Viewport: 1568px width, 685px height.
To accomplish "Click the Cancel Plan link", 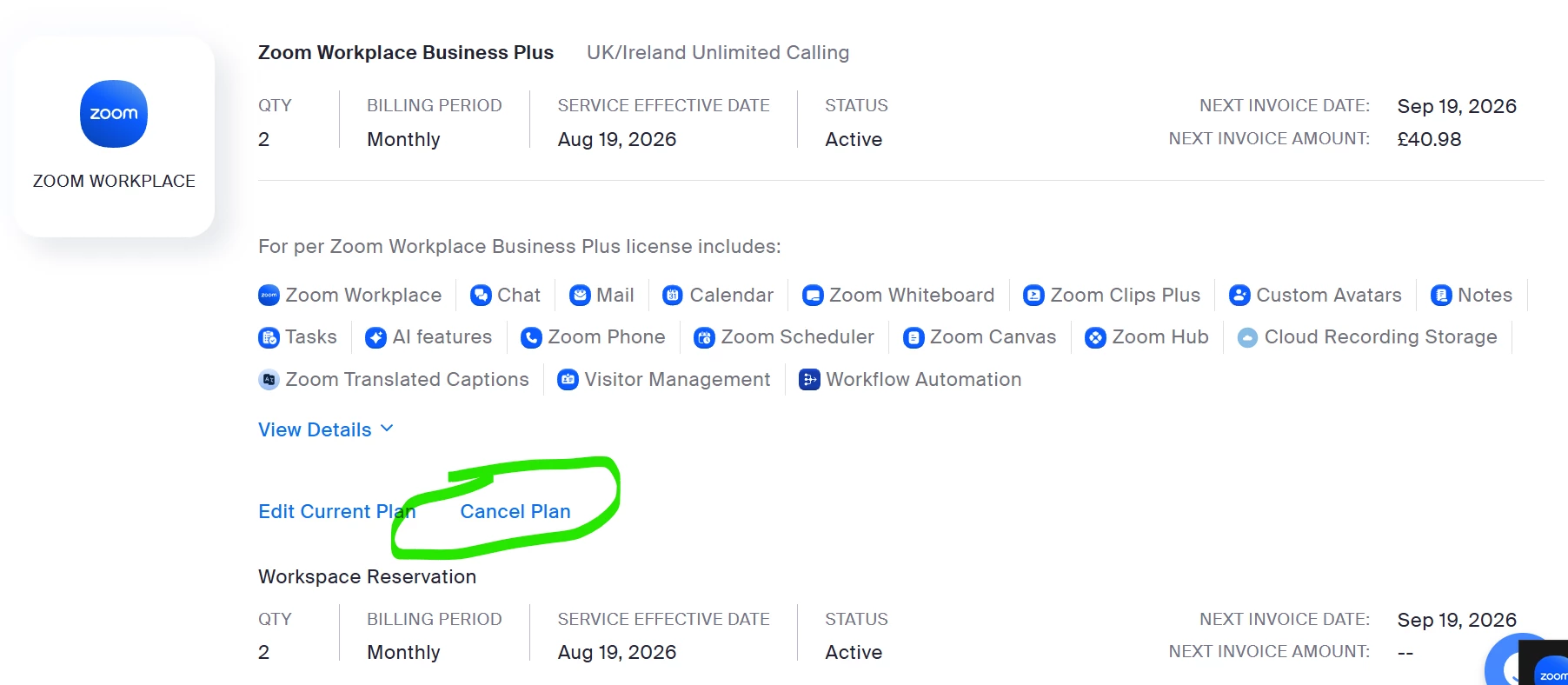I will point(515,511).
